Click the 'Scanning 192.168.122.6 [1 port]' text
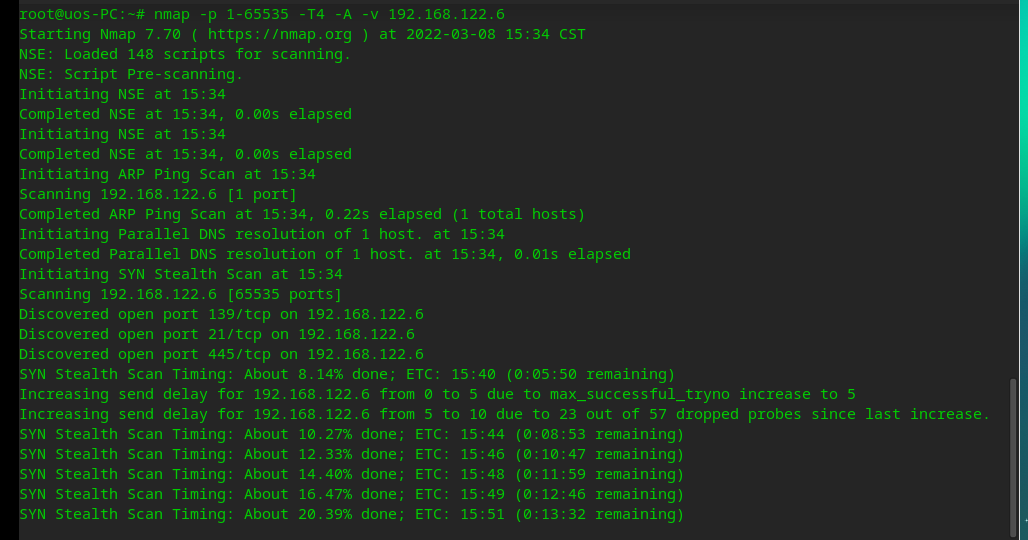 coord(158,194)
